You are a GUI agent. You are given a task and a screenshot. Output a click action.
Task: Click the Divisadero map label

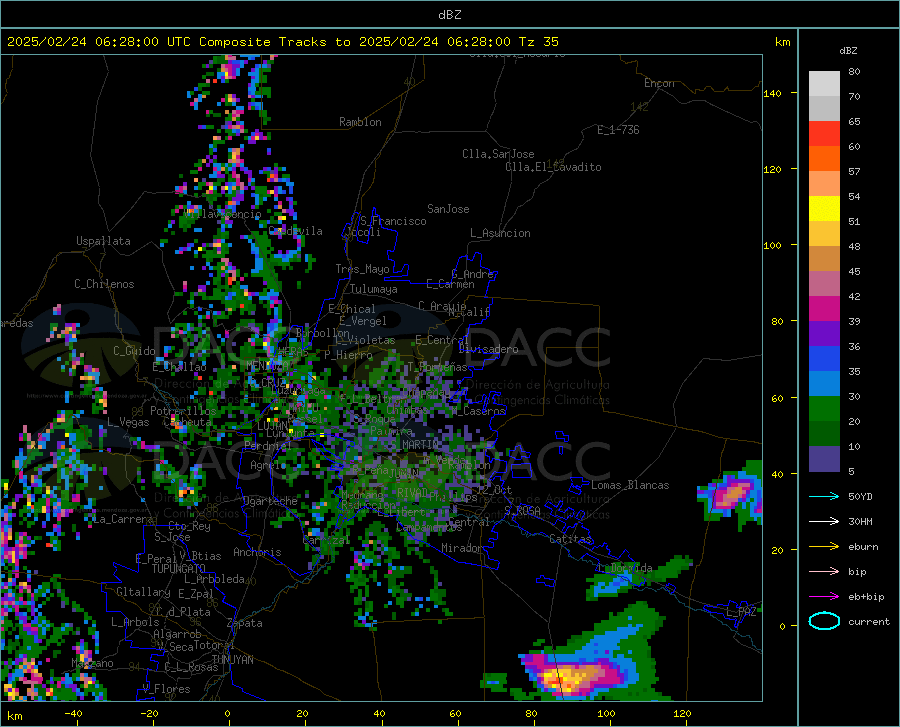[488, 349]
